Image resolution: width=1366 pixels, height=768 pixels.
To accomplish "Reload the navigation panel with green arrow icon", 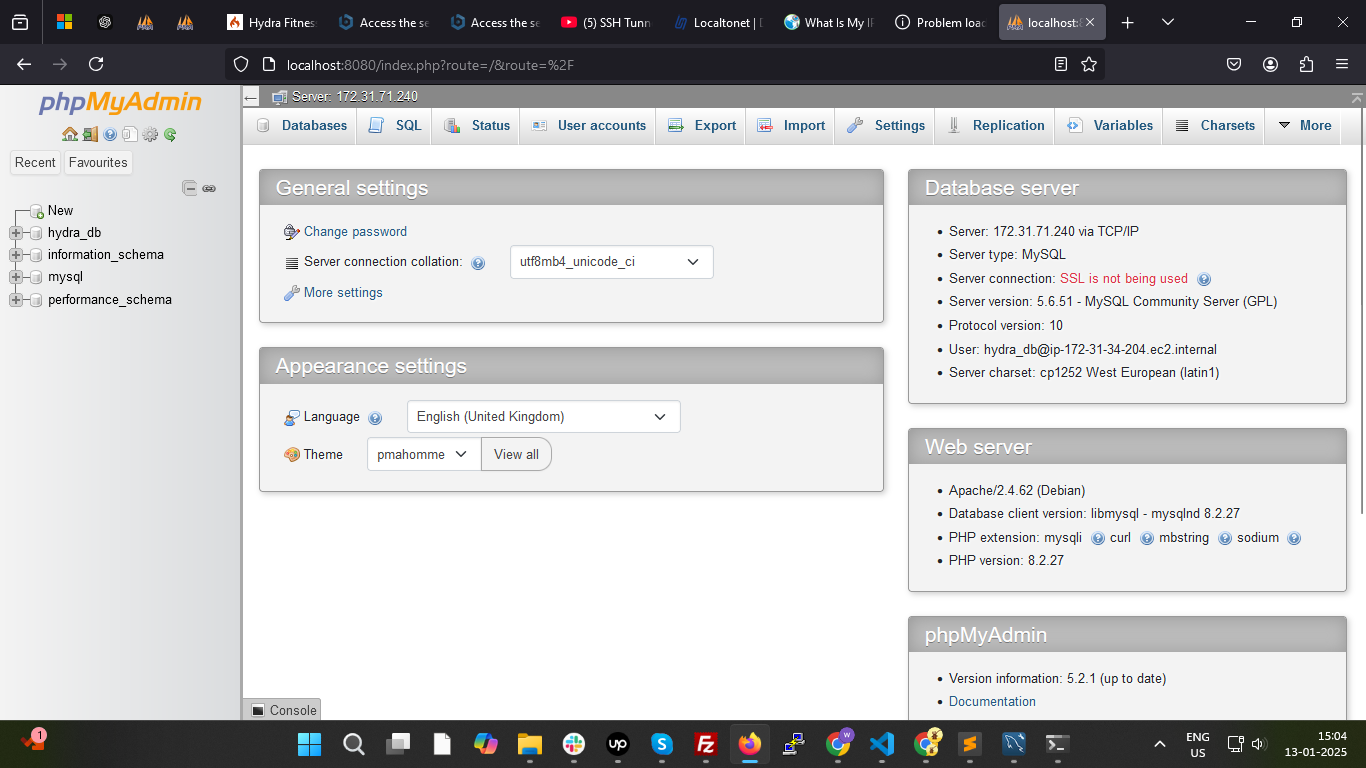I will [170, 134].
